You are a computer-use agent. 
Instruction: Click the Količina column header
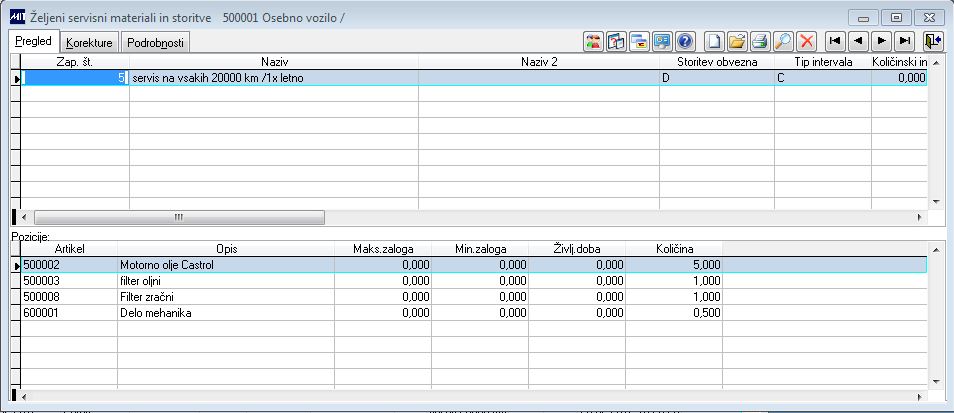coord(674,249)
